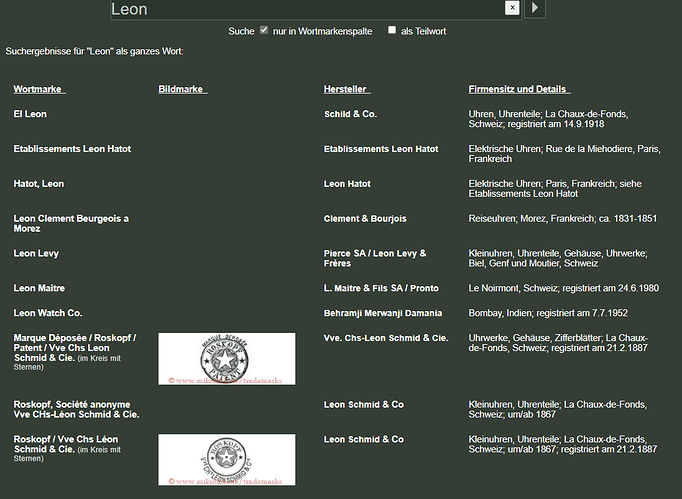The image size is (682, 499).
Task: Click details "Rue de la Miehodiere, Paris"
Action: click(x=603, y=149)
